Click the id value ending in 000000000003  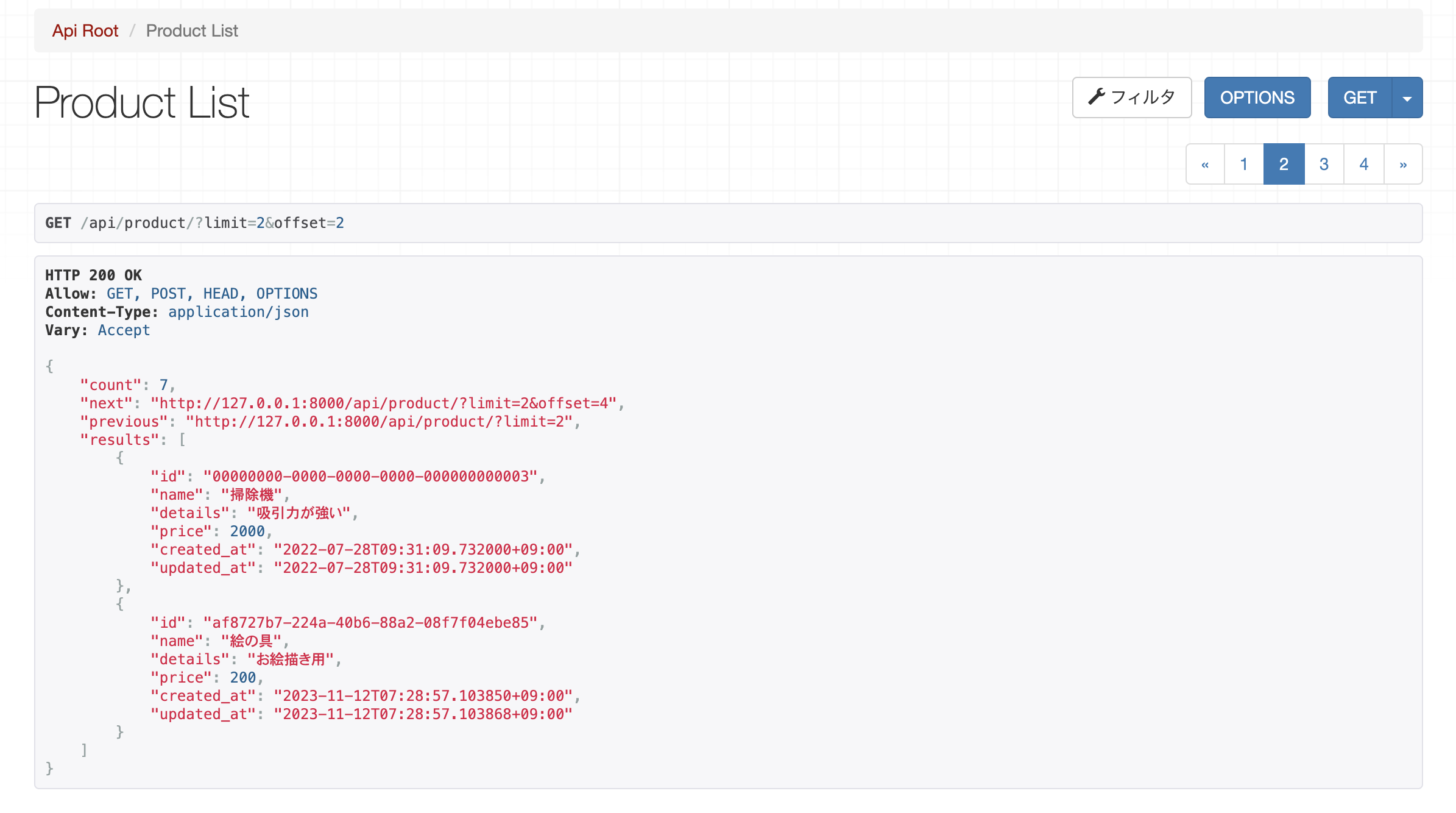click(x=370, y=477)
